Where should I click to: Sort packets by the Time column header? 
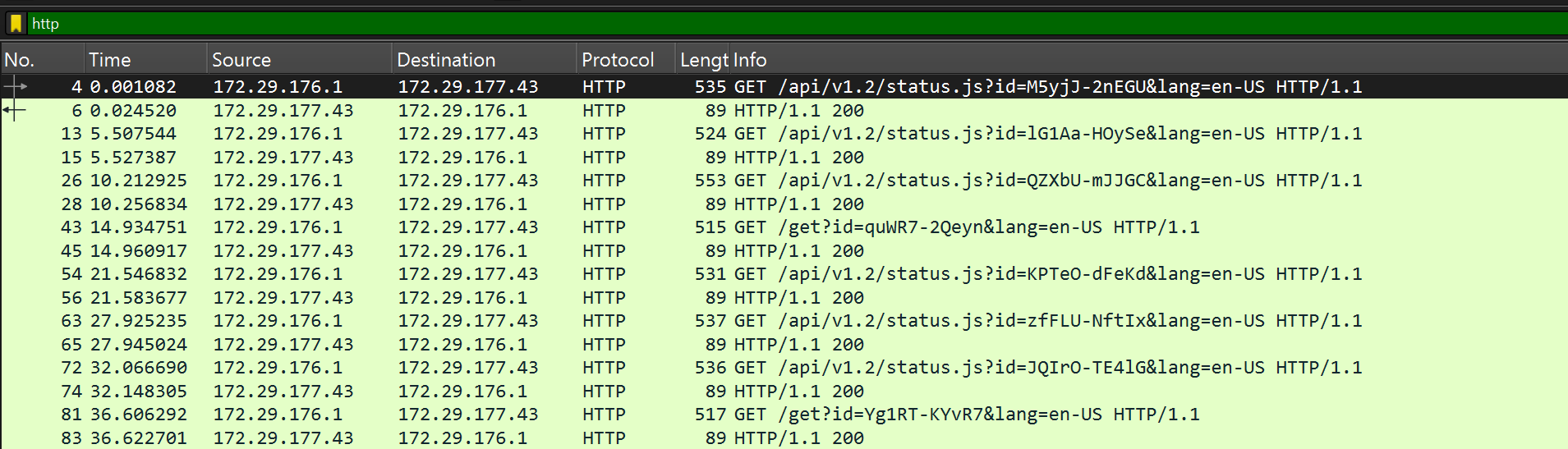point(145,60)
